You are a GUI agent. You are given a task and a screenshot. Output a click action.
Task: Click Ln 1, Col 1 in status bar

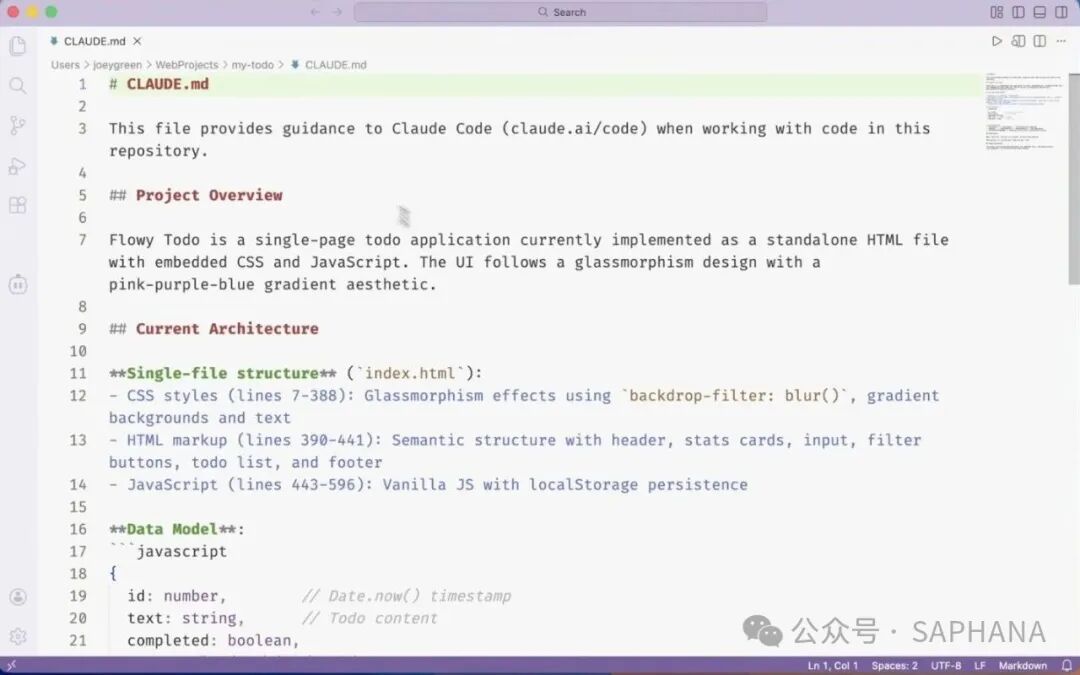(x=833, y=665)
